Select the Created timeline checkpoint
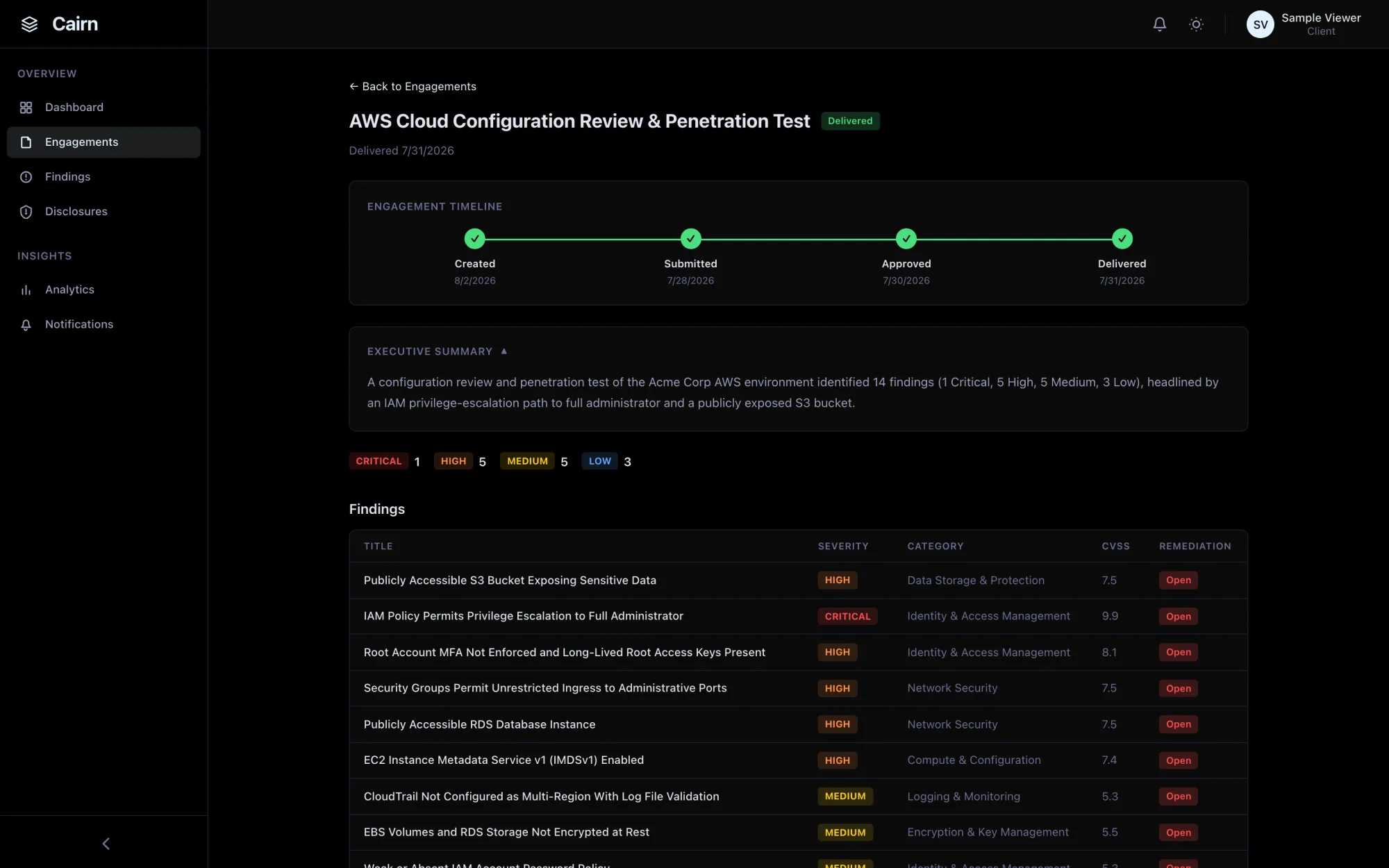Screen dimensions: 1389x868 click(475, 239)
